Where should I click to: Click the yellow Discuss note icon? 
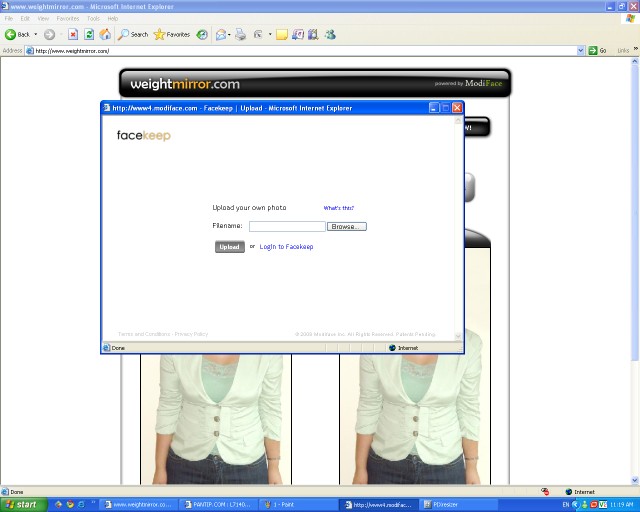(282, 35)
